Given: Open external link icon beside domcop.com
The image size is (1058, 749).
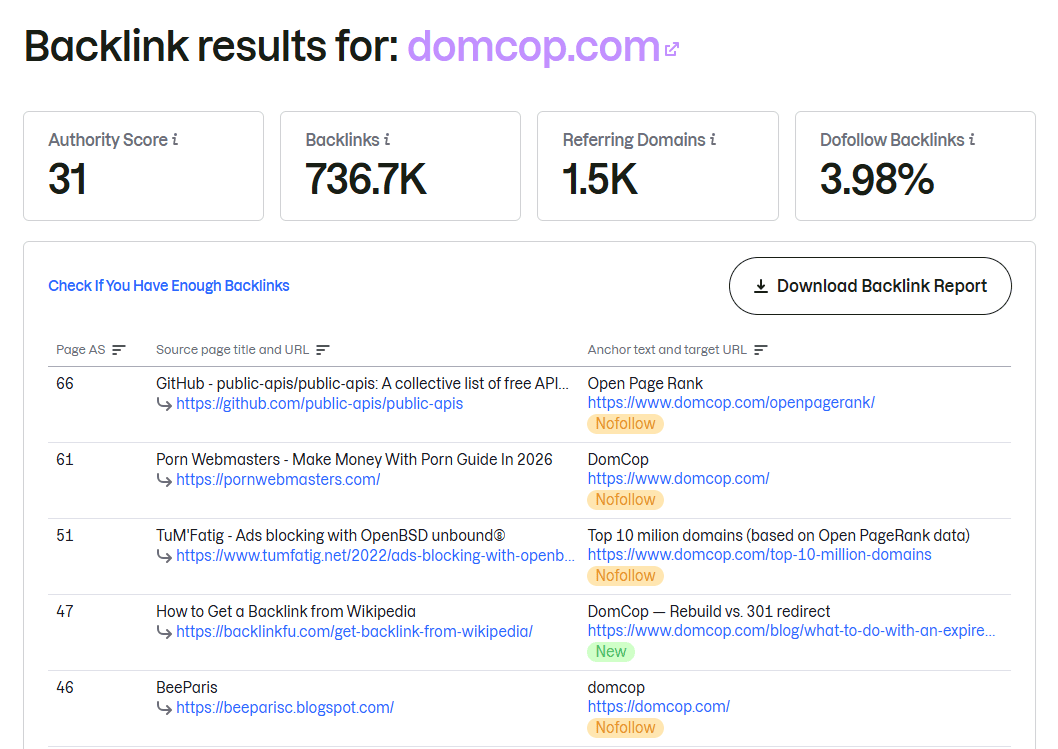Looking at the screenshot, I should [672, 49].
